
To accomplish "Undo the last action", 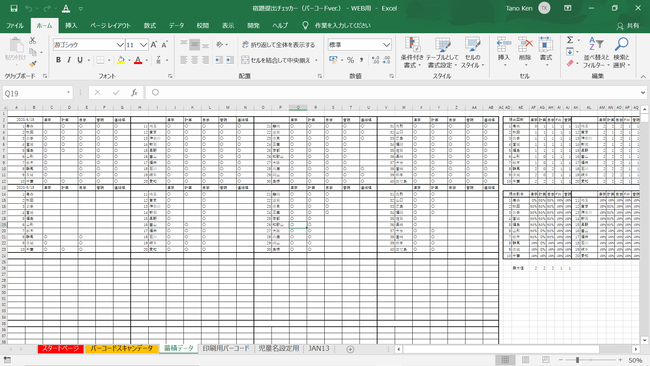I will (29, 8).
